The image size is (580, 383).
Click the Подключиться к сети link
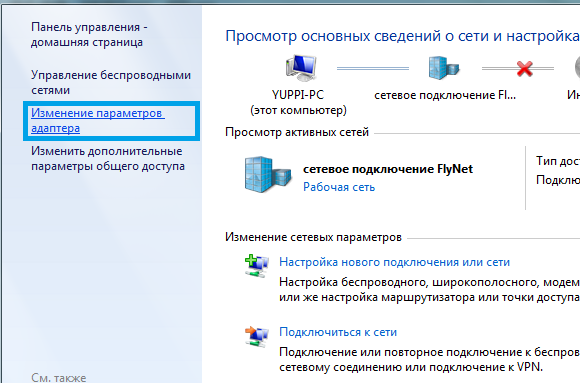[338, 332]
